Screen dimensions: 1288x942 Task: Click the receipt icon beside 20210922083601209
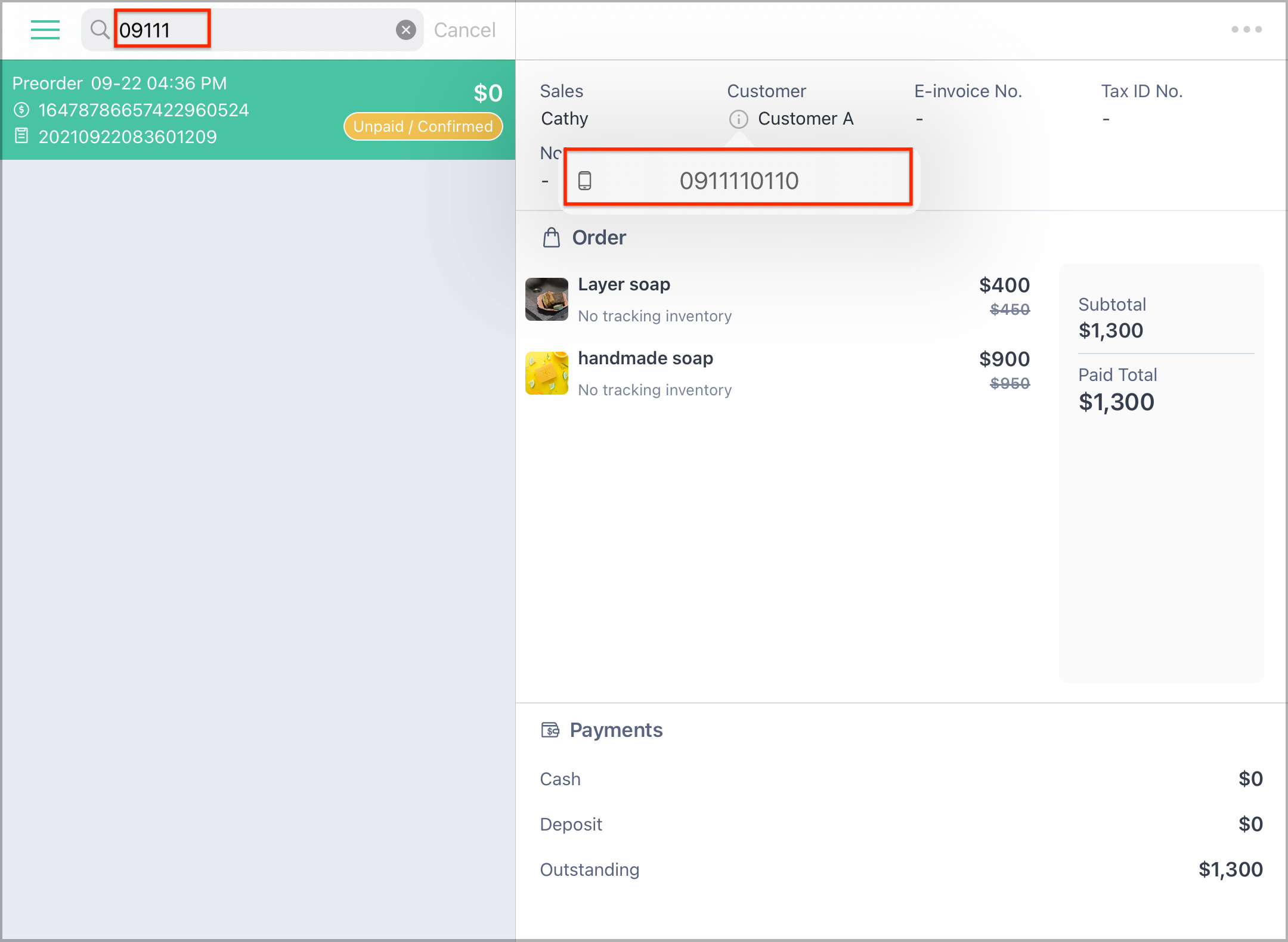point(21,136)
